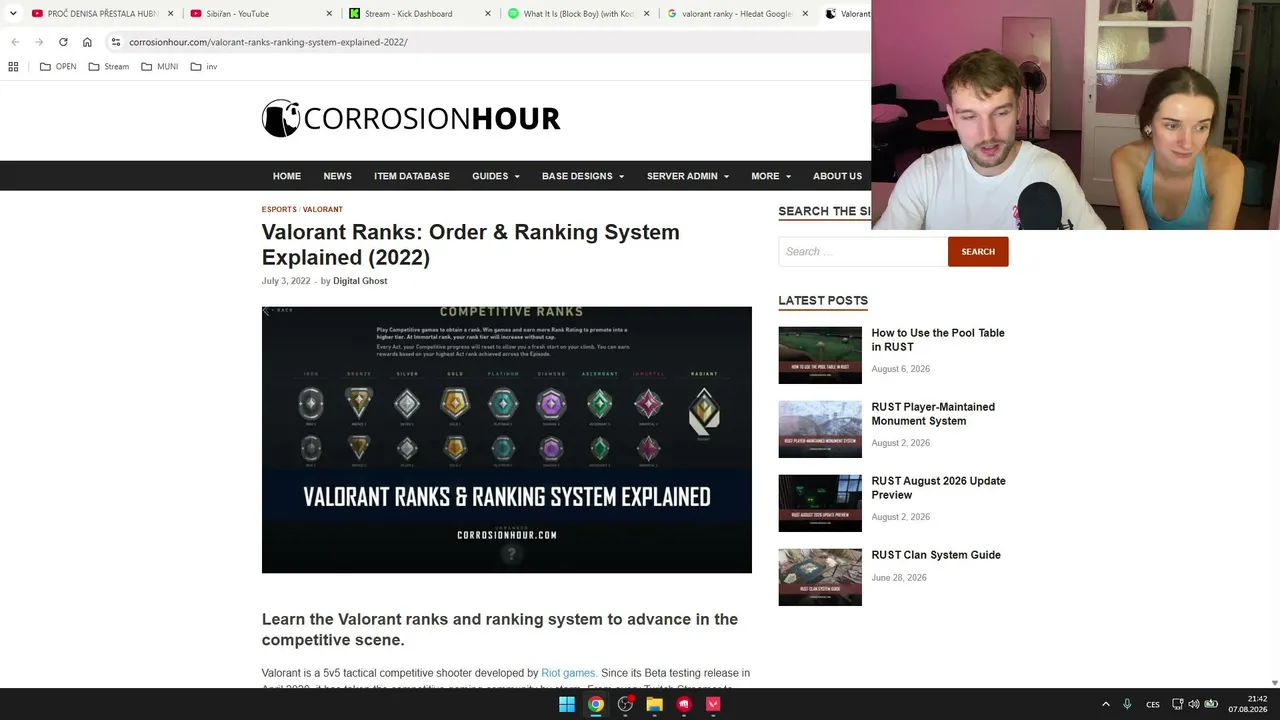Open the OPEN bookmarks folder
The width and height of the screenshot is (1280, 720).
click(58, 67)
